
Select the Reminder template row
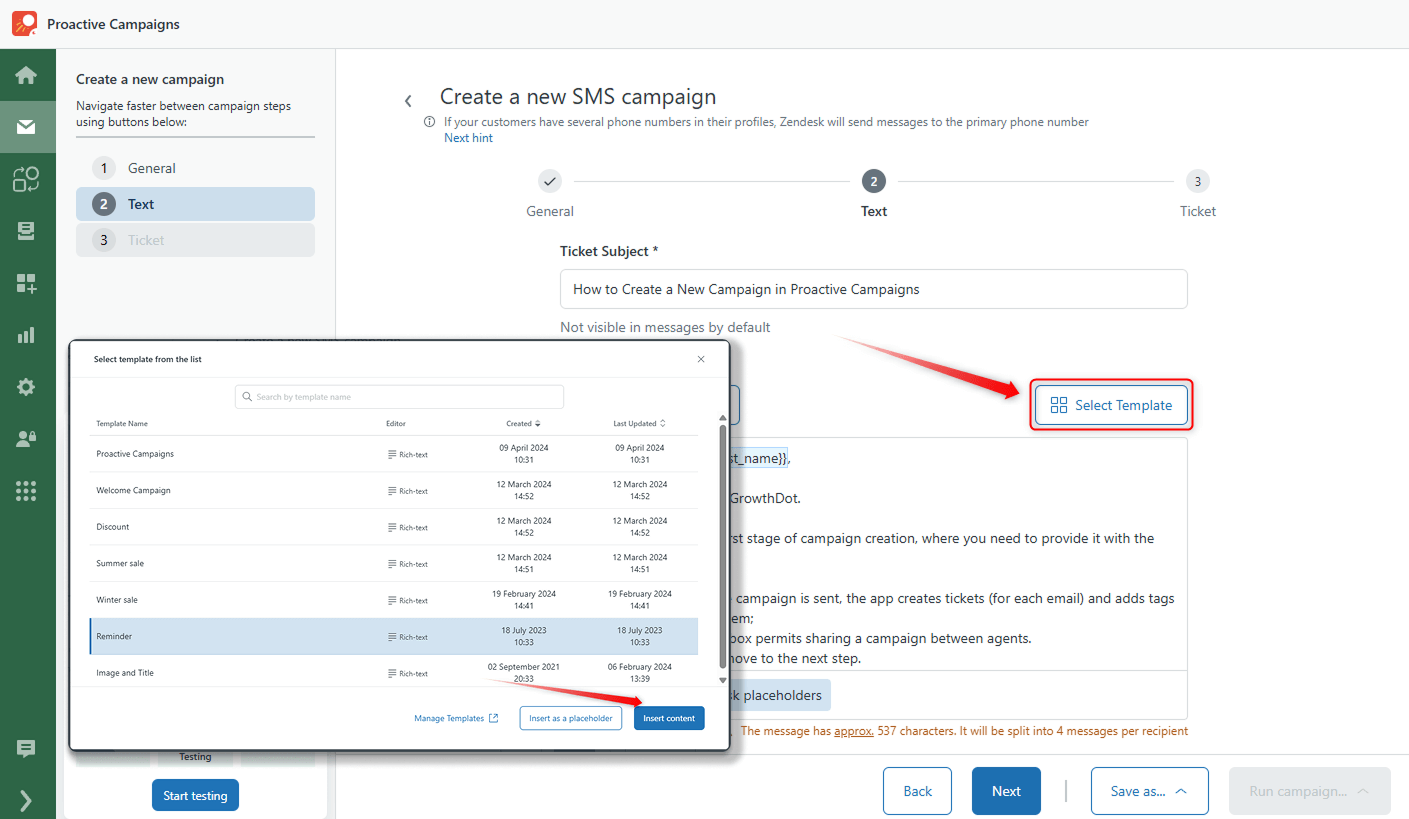coord(393,636)
